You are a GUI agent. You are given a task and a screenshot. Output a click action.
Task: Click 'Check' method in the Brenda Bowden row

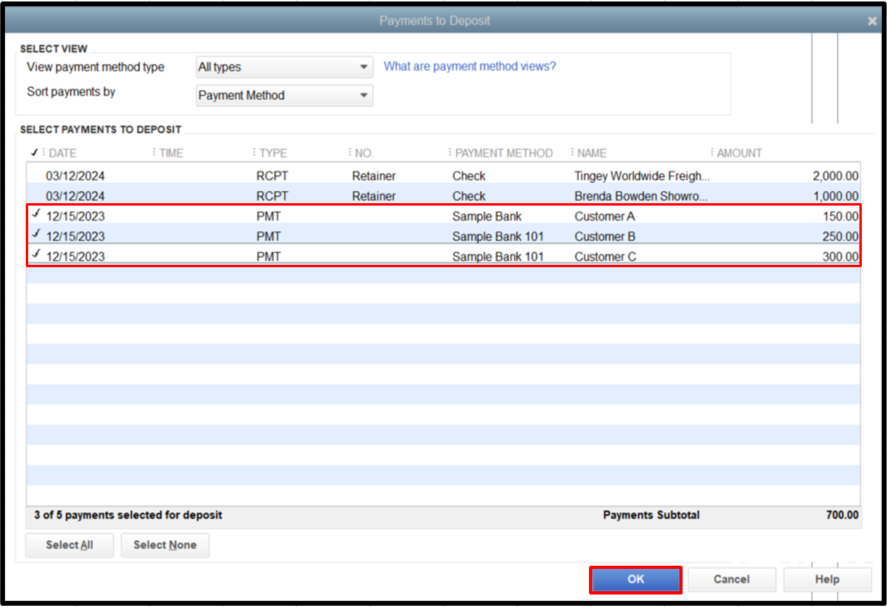(469, 196)
